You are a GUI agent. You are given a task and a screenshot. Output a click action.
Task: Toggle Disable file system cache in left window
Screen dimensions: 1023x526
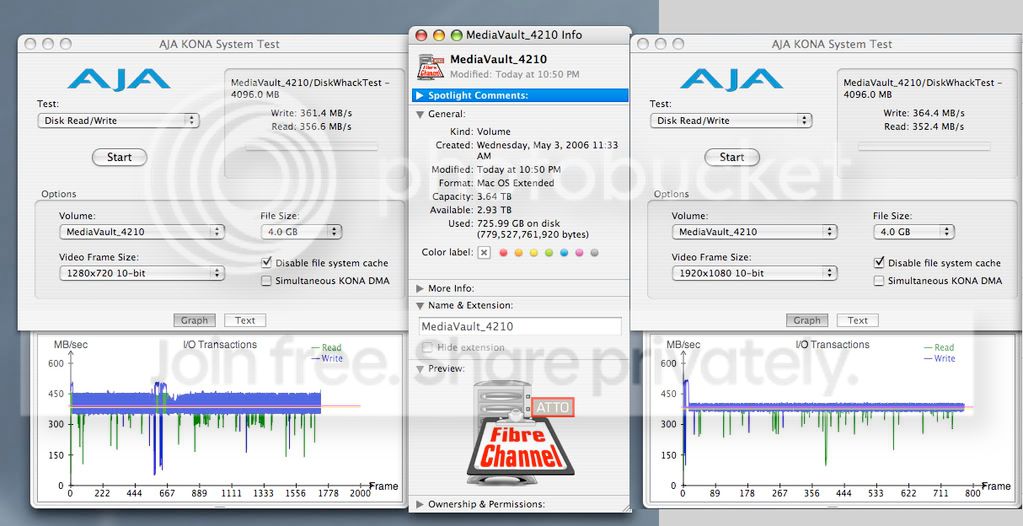tap(266, 262)
